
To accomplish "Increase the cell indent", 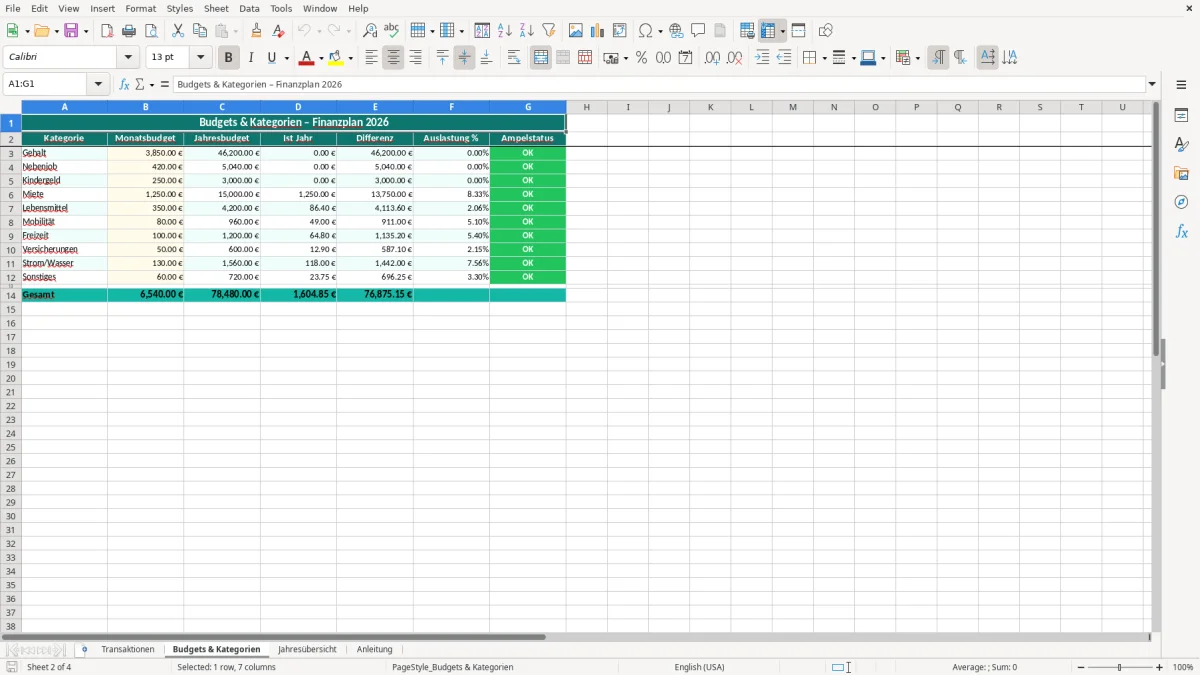I will (x=762, y=58).
